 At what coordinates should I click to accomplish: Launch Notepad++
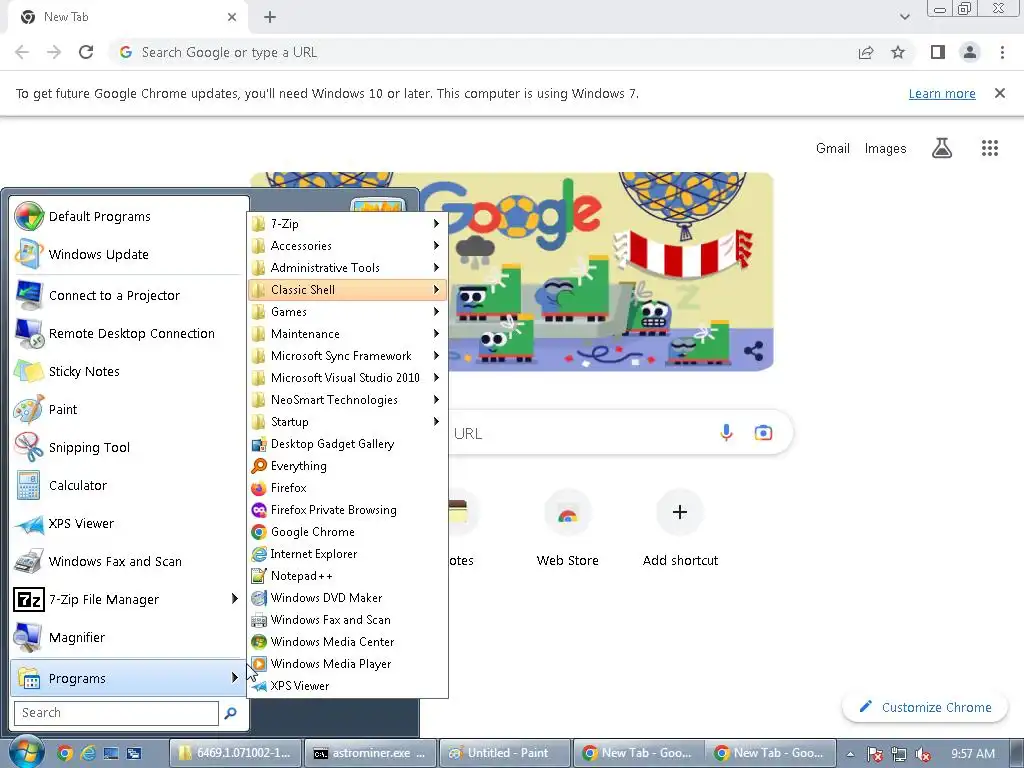pyautogui.click(x=348, y=576)
